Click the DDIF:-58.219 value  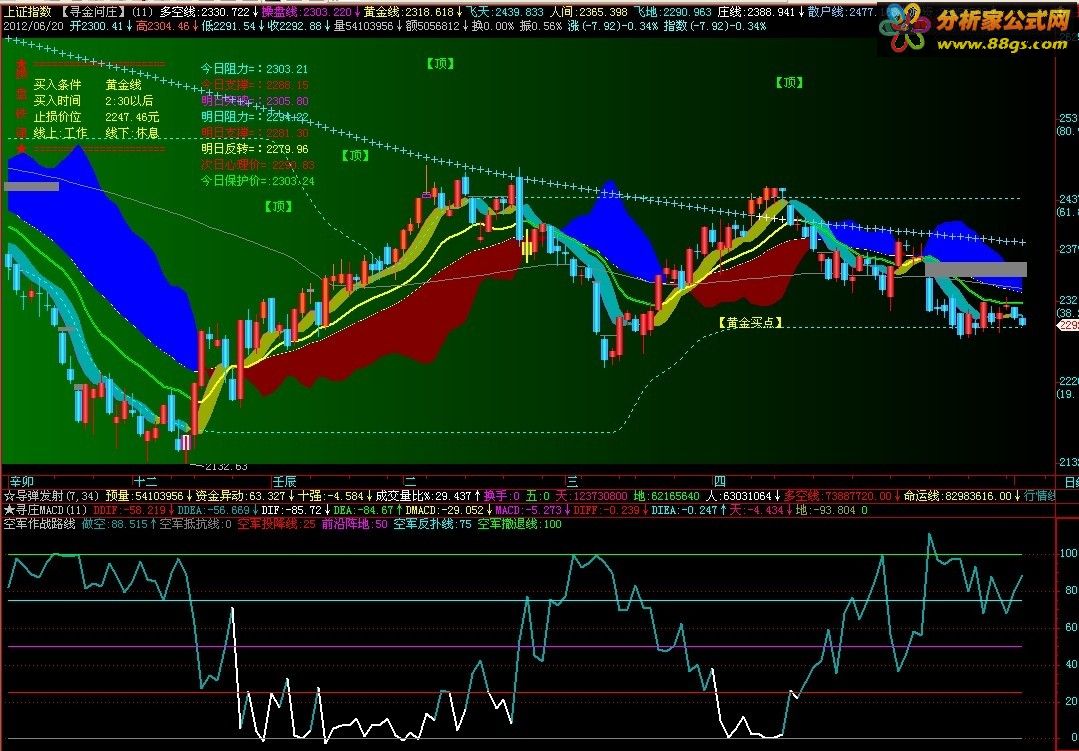[129, 510]
